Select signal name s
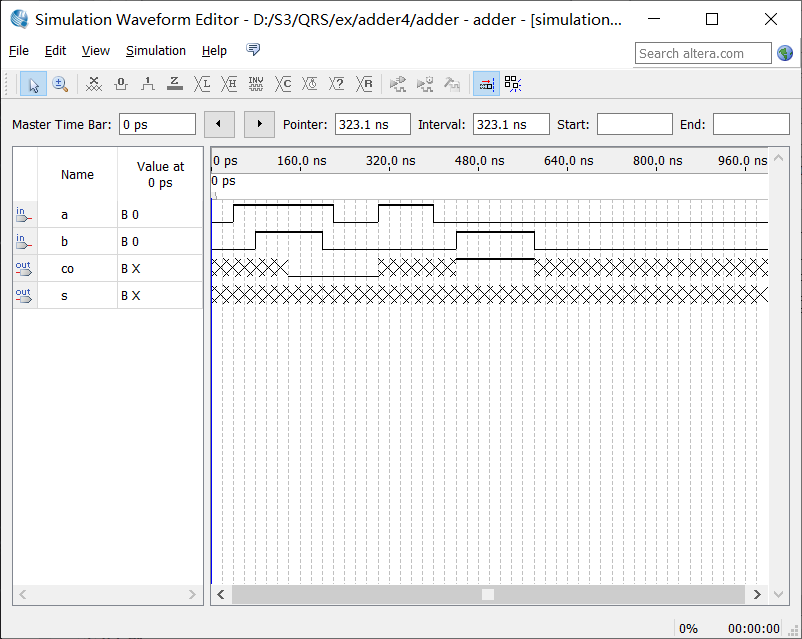The image size is (802, 639). [x=64, y=296]
